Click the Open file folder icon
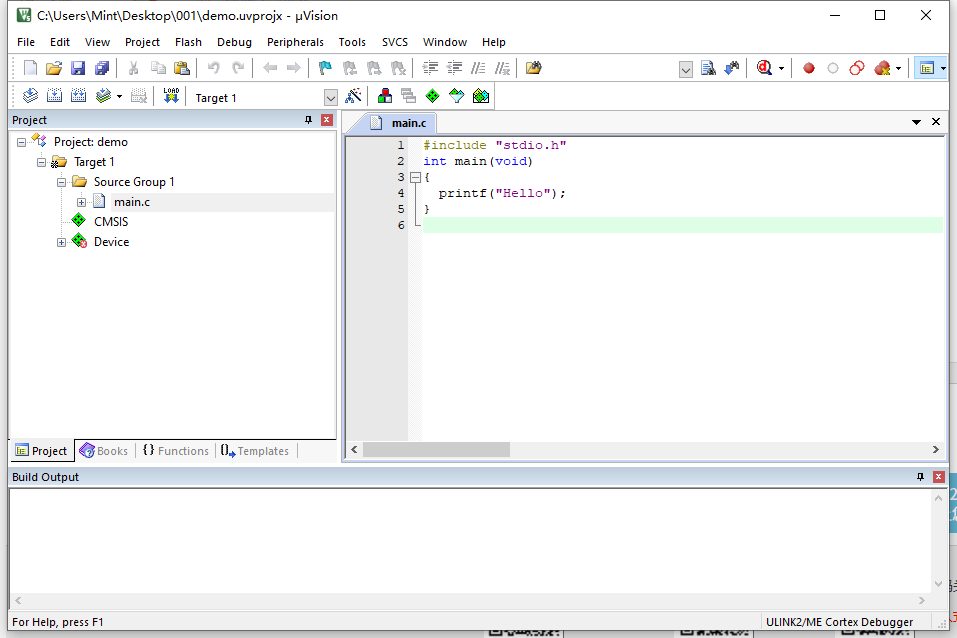Viewport: 957px width, 638px height. 54,68
